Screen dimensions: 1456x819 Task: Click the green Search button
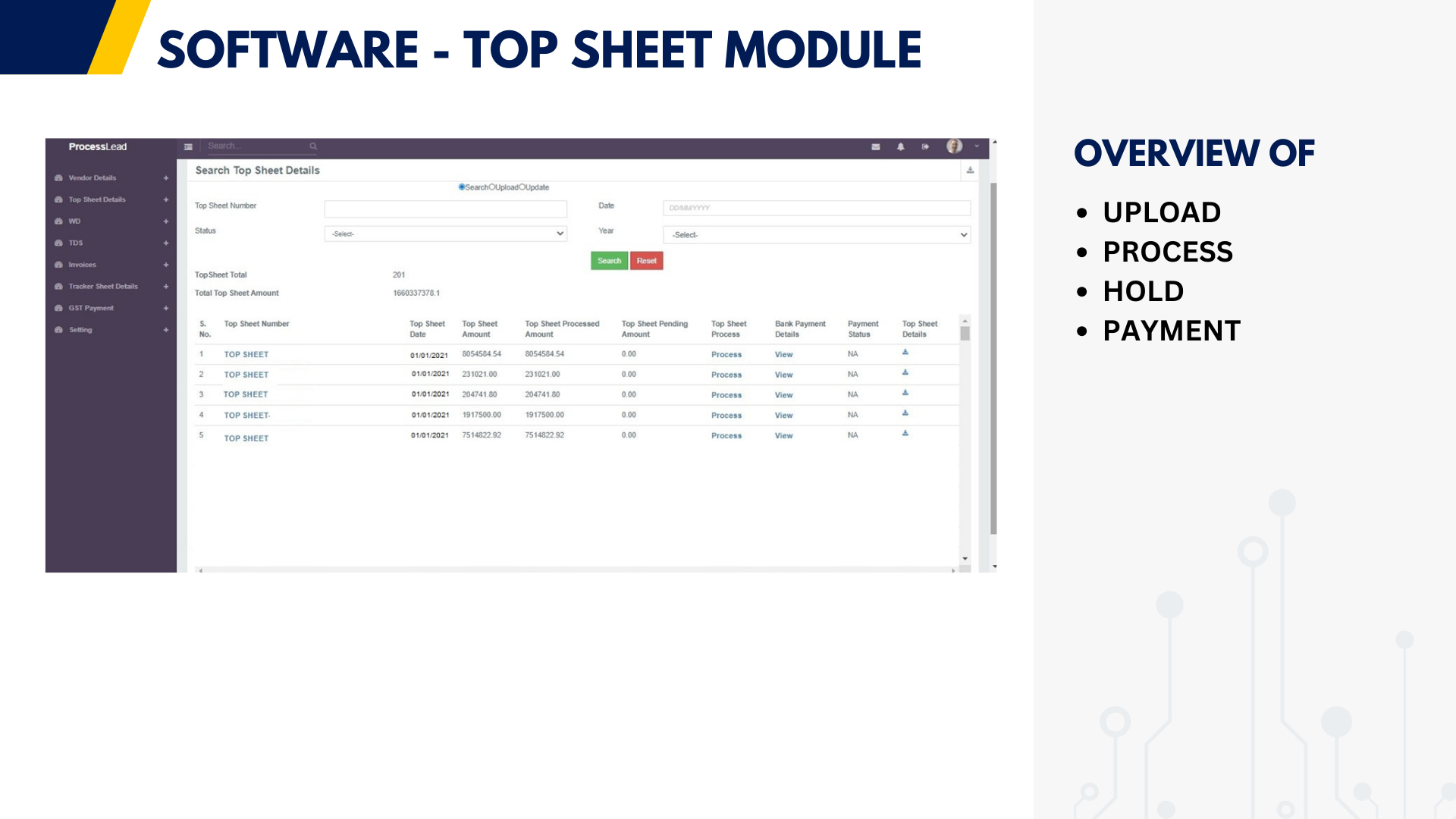point(609,261)
